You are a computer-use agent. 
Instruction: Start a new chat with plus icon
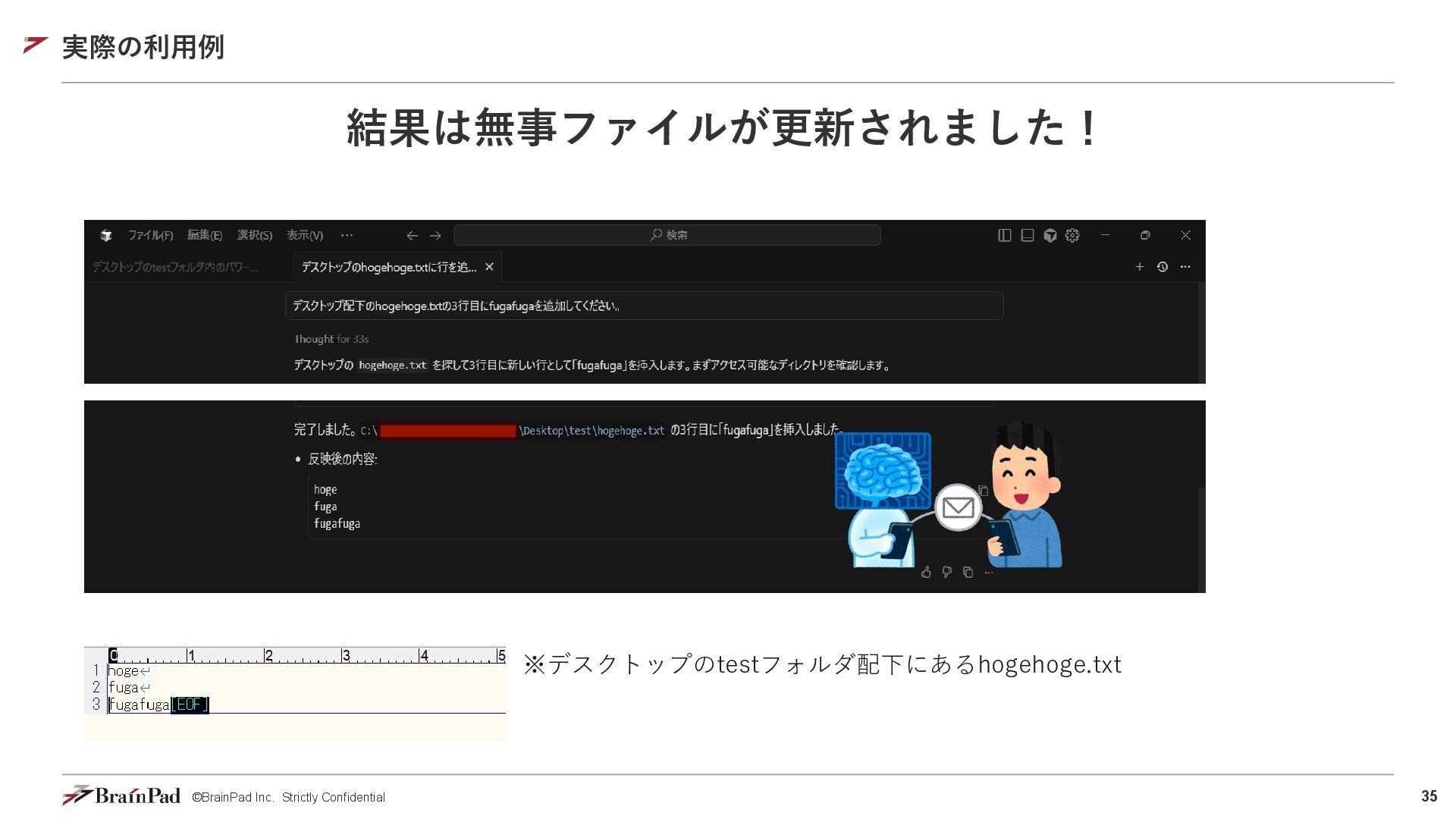click(x=1139, y=267)
